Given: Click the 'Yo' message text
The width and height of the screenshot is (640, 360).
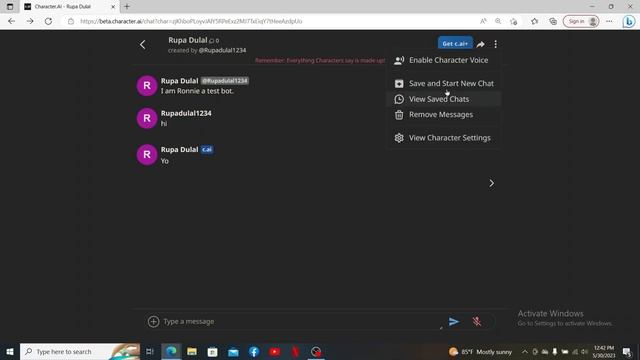Looking at the screenshot, I should click(164, 161).
